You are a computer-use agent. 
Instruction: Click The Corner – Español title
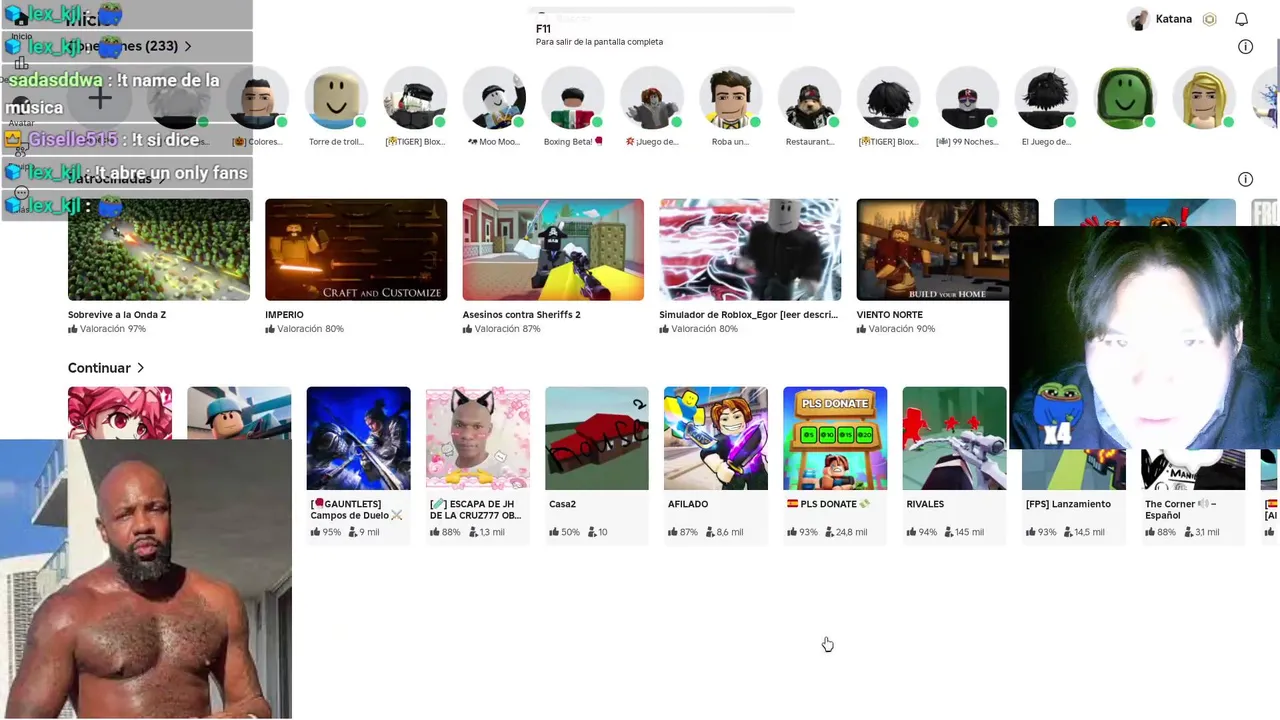1181,510
